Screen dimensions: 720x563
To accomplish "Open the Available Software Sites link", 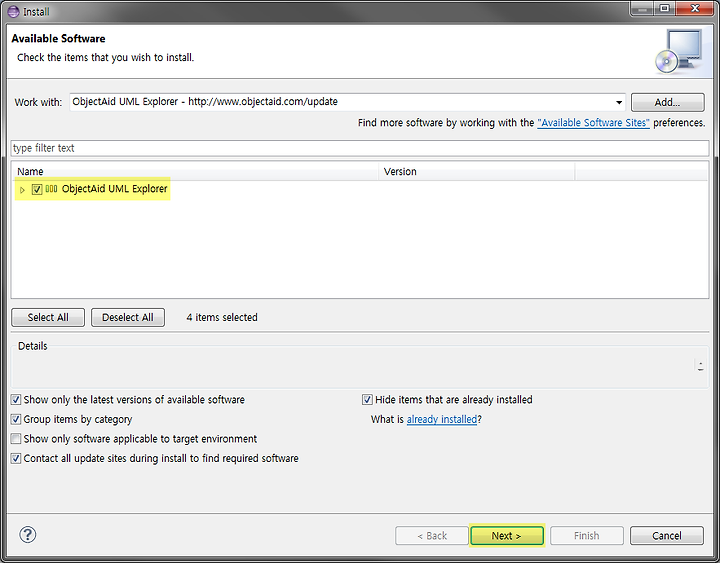I will [x=593, y=123].
